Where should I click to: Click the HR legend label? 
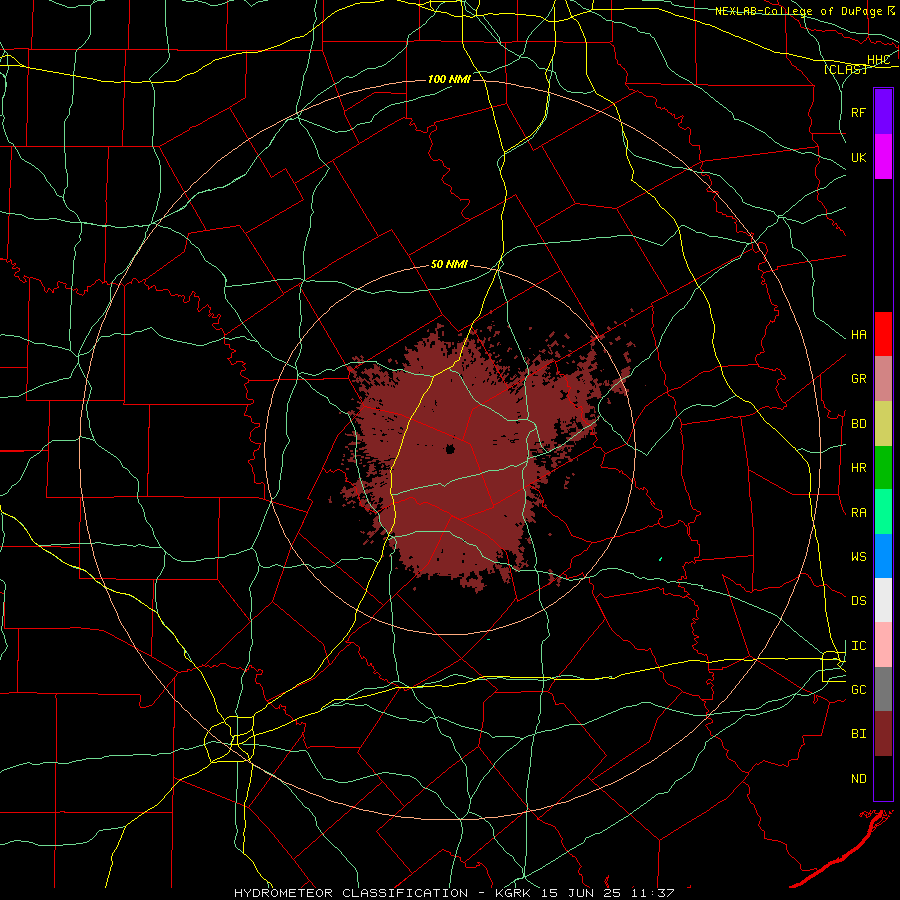tap(858, 468)
